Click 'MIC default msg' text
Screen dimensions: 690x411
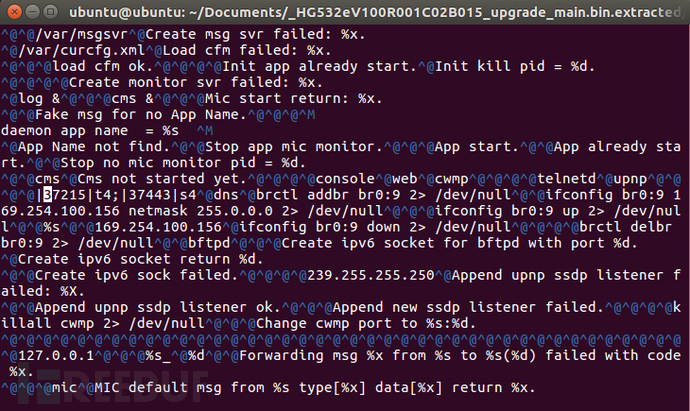(158, 388)
